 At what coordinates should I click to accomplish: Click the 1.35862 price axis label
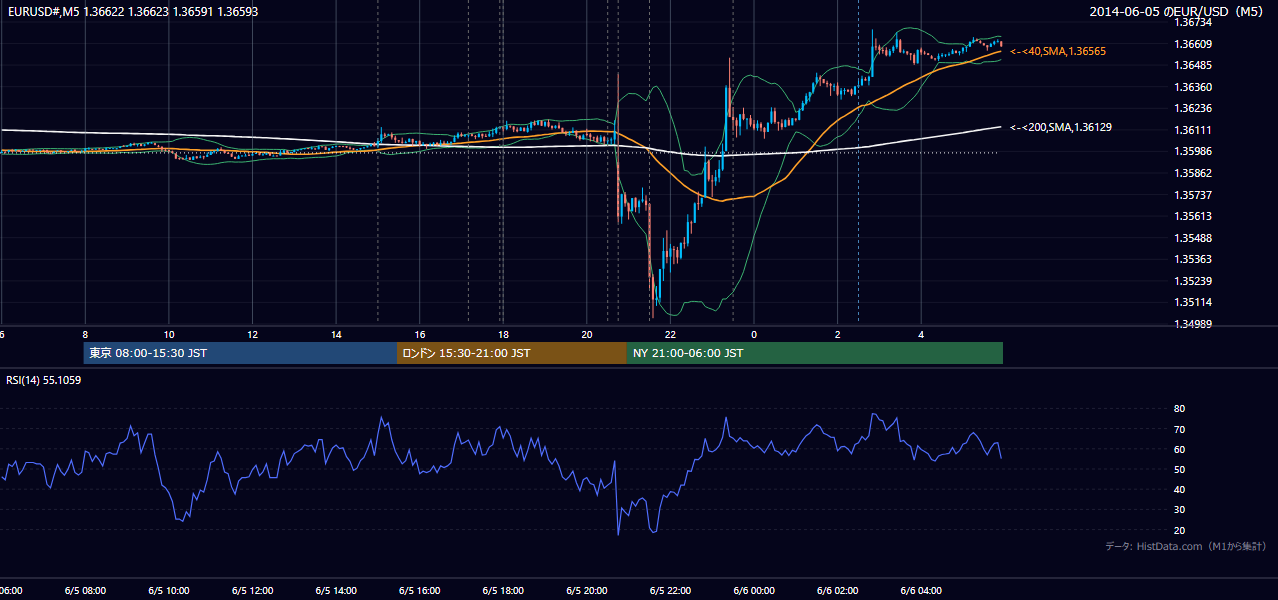click(1192, 173)
